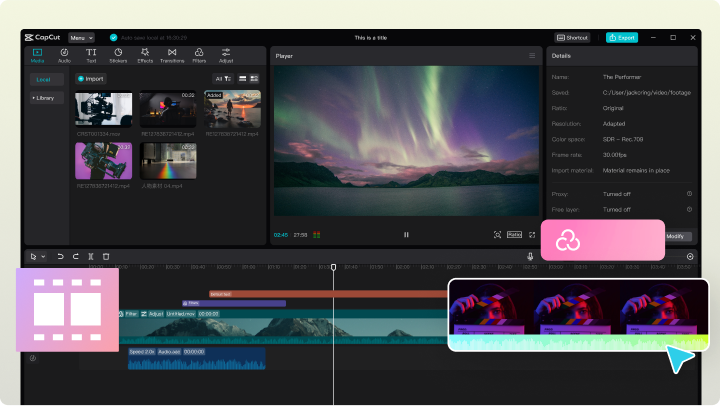720x406 pixels.
Task: Open the All filter dropdown in the media panel
Action: point(222,78)
